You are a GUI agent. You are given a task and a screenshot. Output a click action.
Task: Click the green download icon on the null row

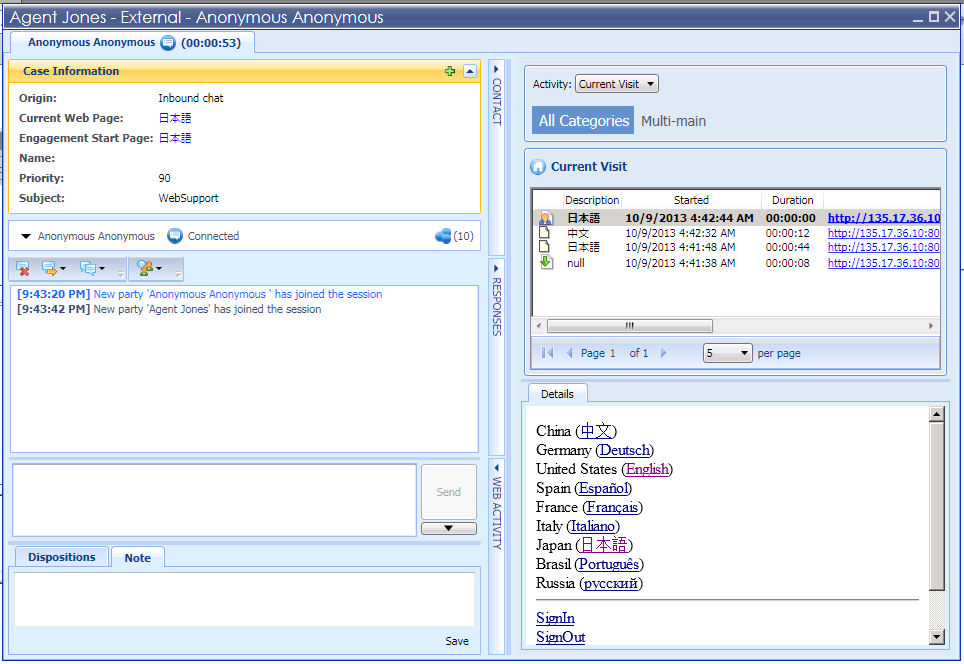coord(545,263)
